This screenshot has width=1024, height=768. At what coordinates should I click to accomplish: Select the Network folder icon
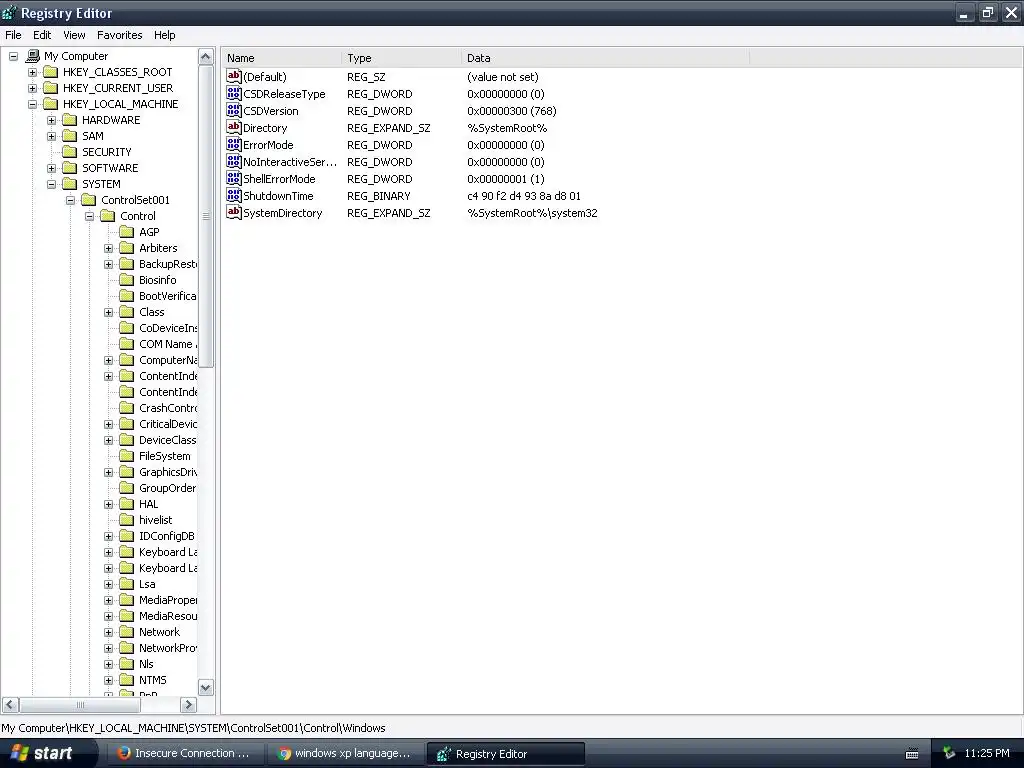click(127, 632)
